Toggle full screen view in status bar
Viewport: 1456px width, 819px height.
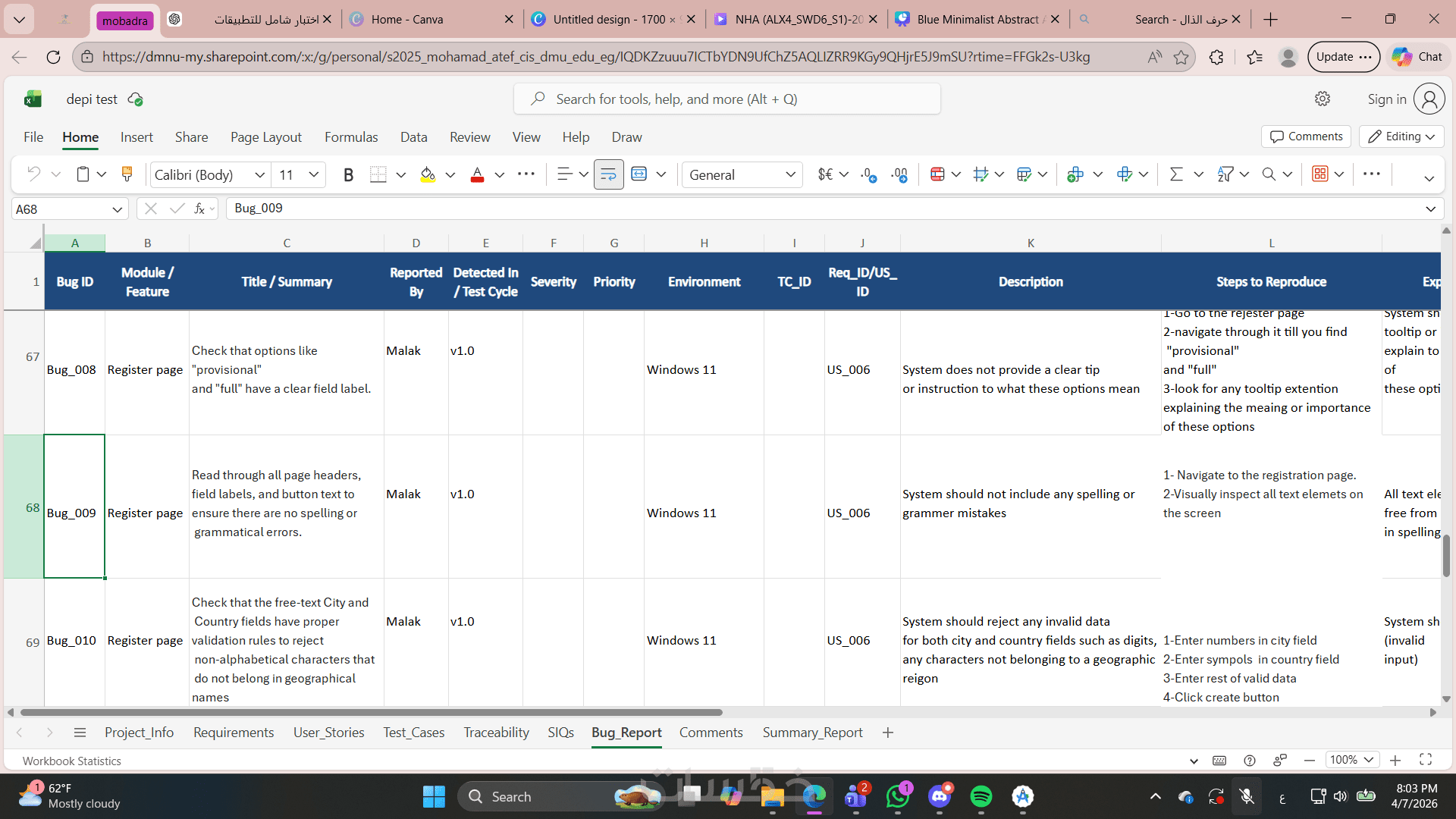(1426, 760)
